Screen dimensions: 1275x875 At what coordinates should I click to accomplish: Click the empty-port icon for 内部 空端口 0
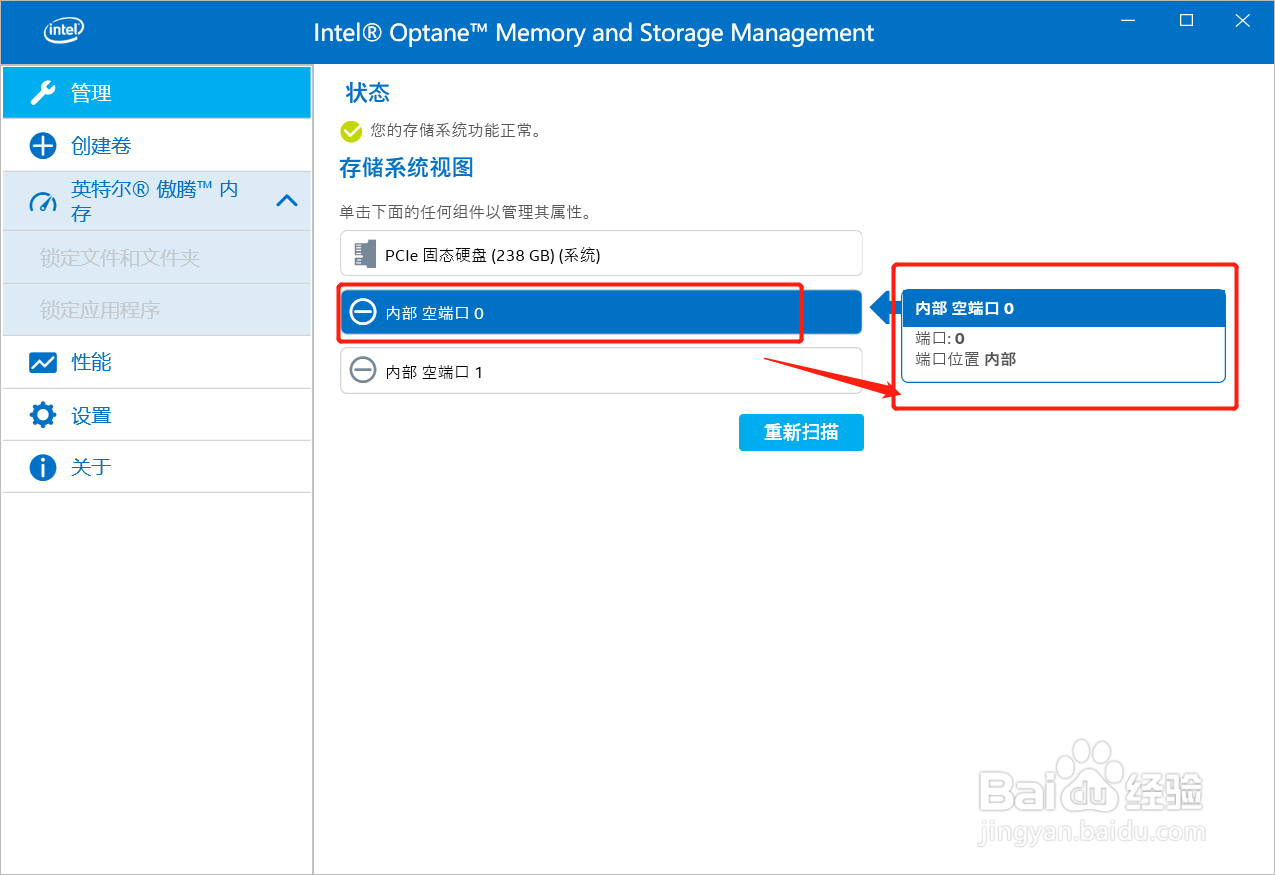pyautogui.click(x=363, y=313)
